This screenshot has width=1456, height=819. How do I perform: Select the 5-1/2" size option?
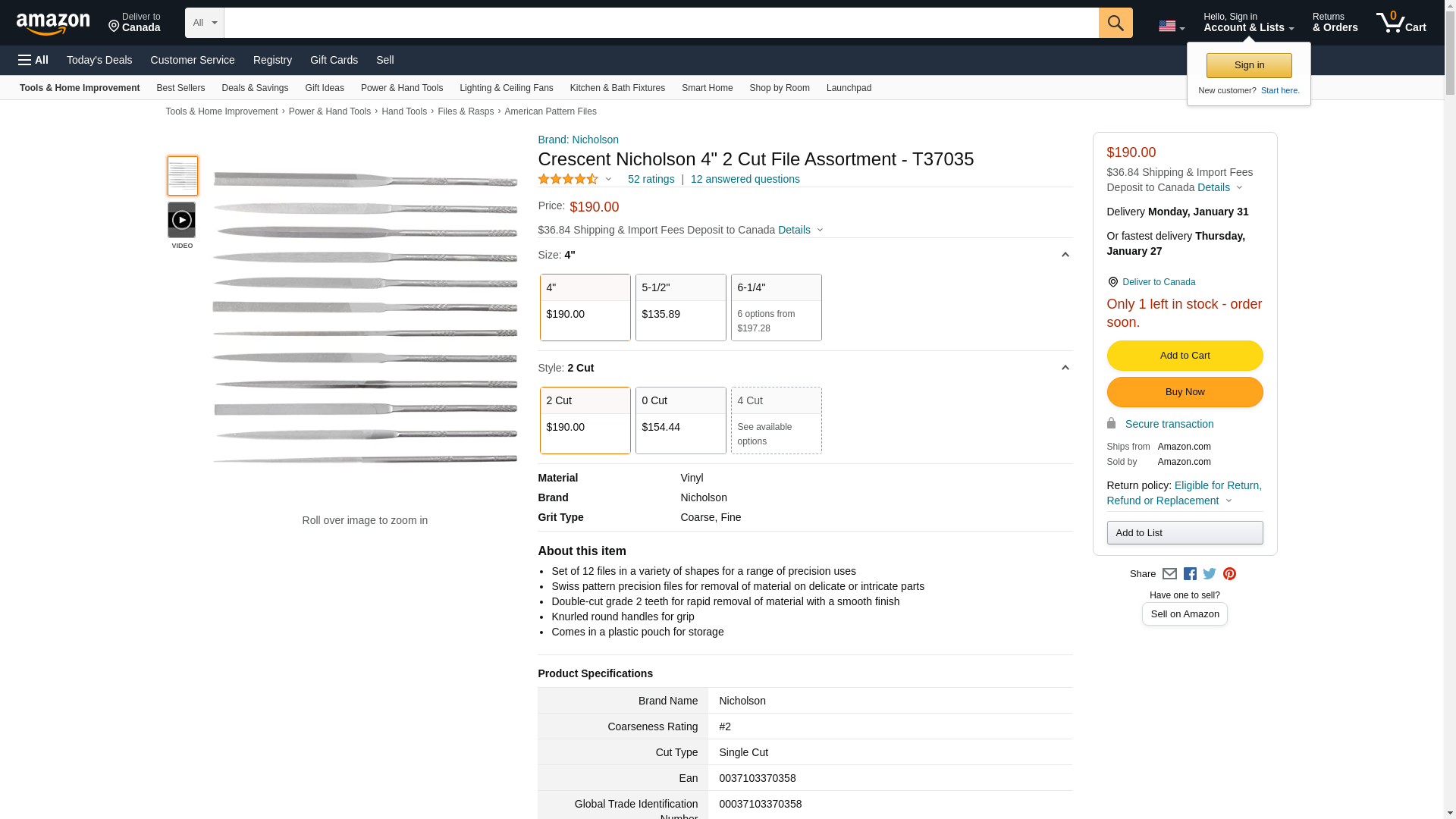pyautogui.click(x=680, y=307)
